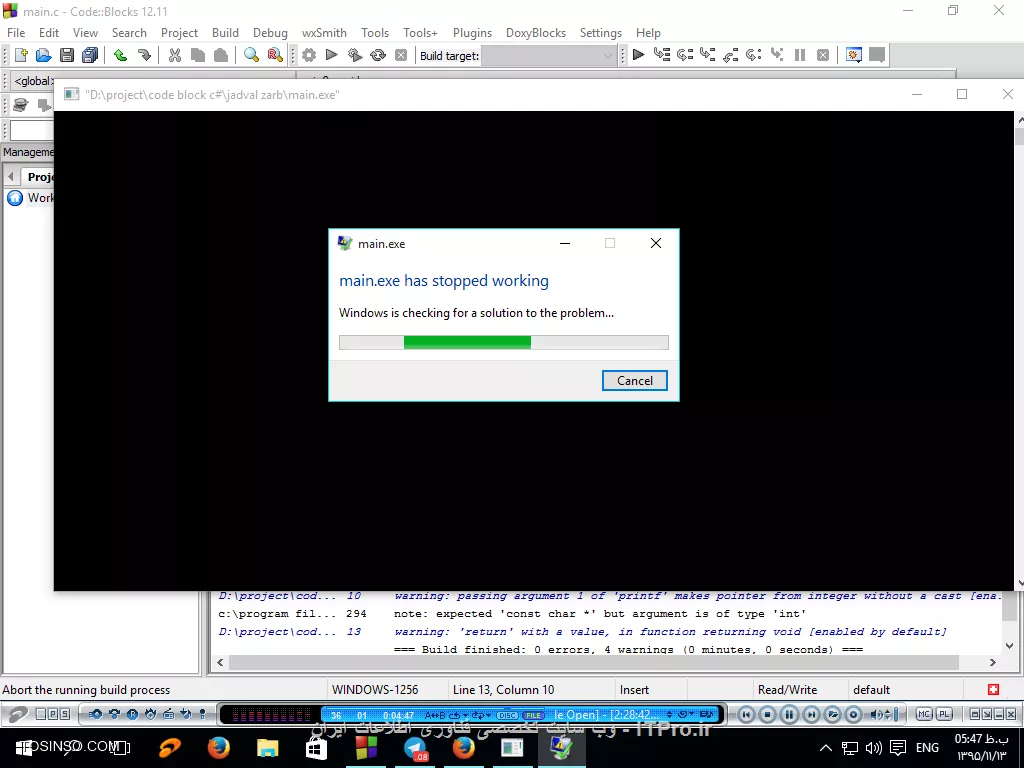
Task: Adjust the media player volume slider
Action: [x=895, y=714]
